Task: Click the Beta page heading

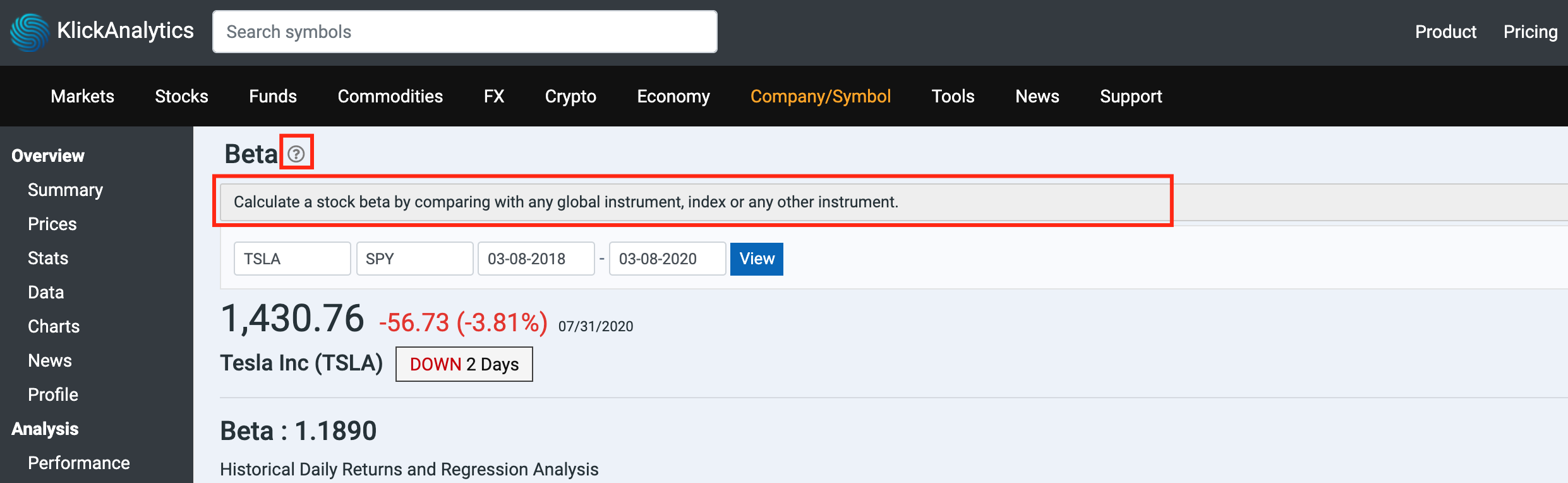Action: (x=251, y=154)
